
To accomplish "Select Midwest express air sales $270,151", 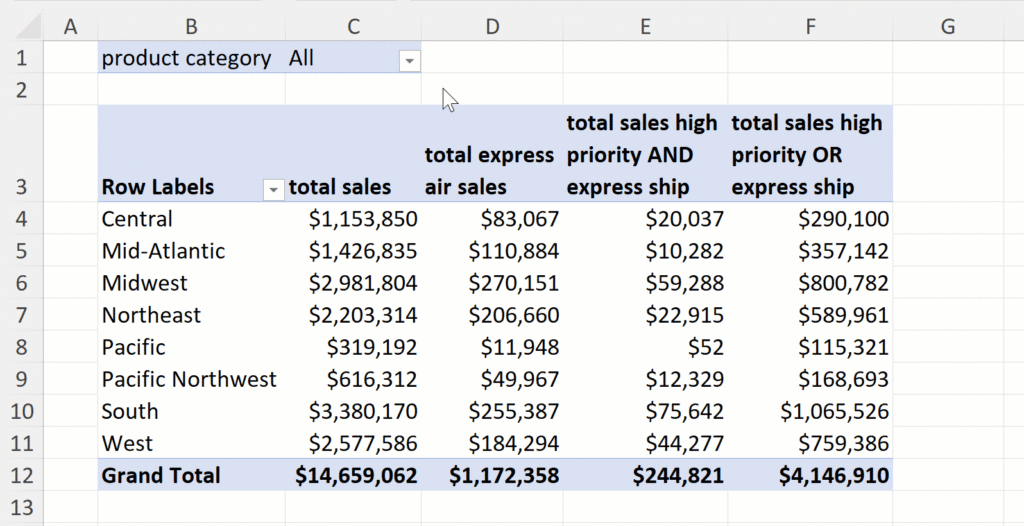I will pos(514,283).
